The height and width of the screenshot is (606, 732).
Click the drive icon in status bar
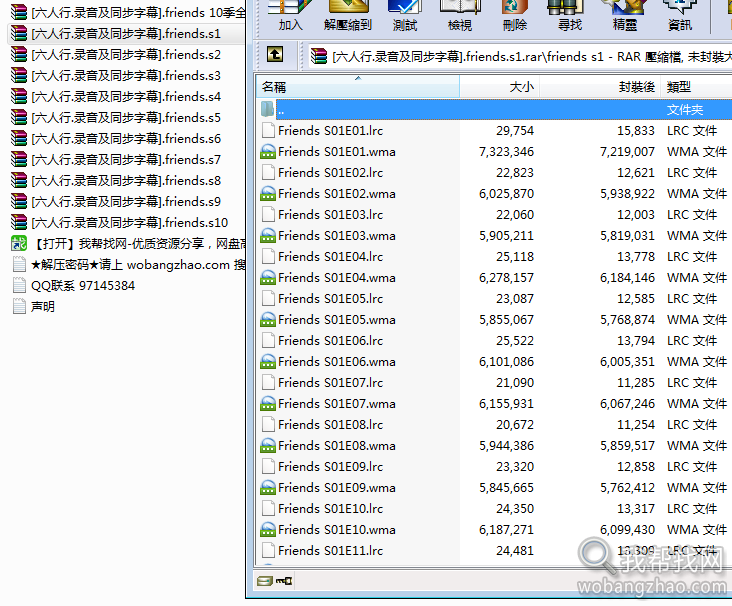click(265, 581)
